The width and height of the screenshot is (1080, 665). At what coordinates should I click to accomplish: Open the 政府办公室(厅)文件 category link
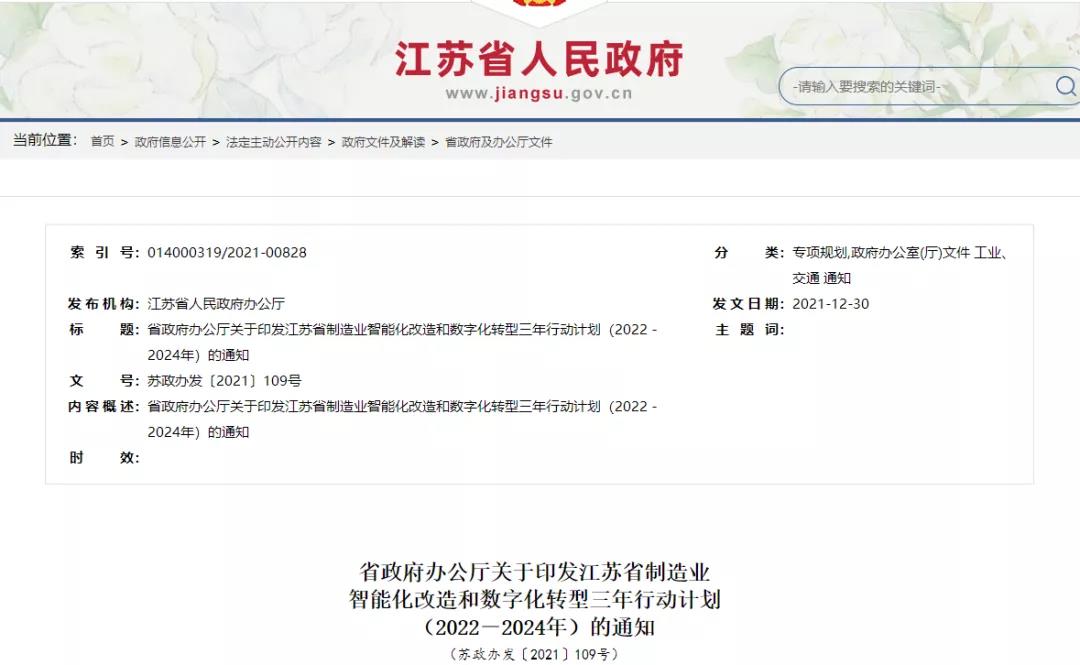tap(913, 252)
